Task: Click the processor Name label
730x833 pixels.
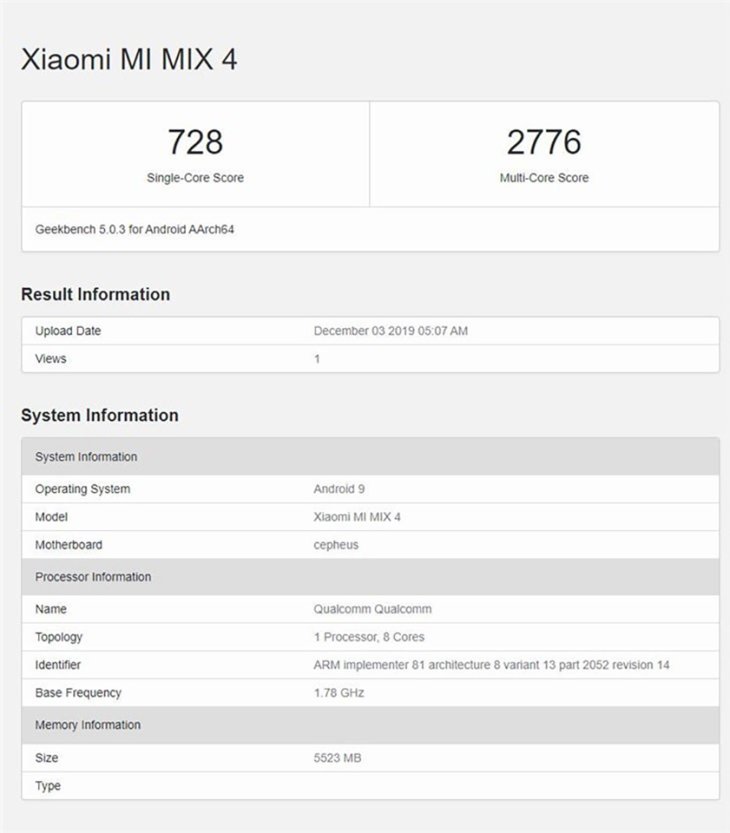Action: coord(50,609)
